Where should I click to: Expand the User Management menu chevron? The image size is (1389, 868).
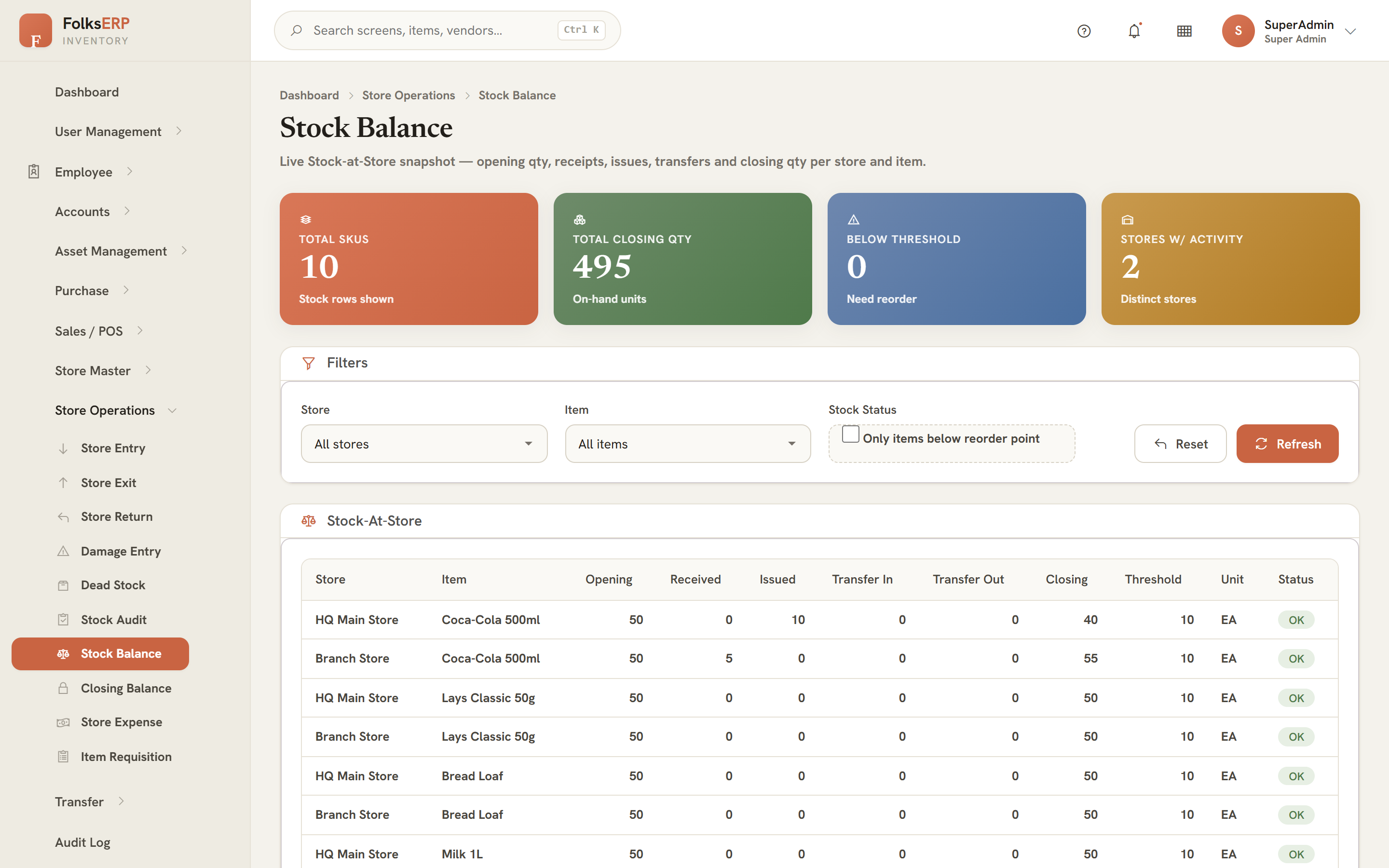point(179,131)
